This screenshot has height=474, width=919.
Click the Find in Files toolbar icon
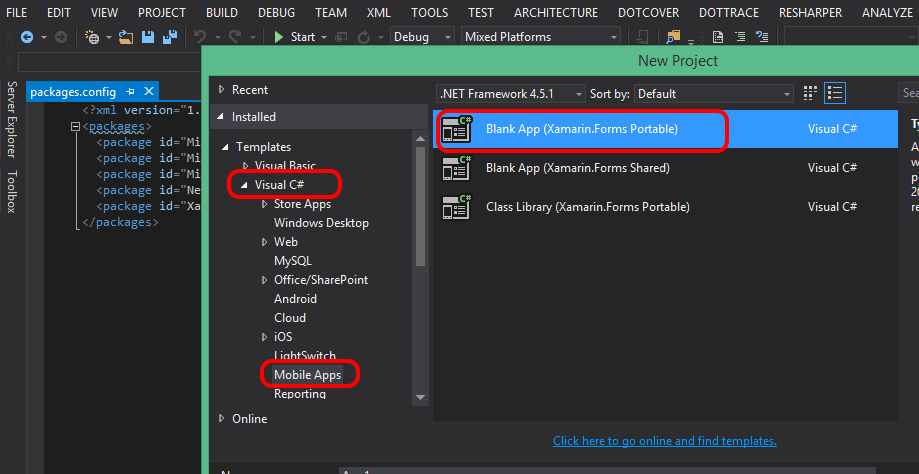673,37
